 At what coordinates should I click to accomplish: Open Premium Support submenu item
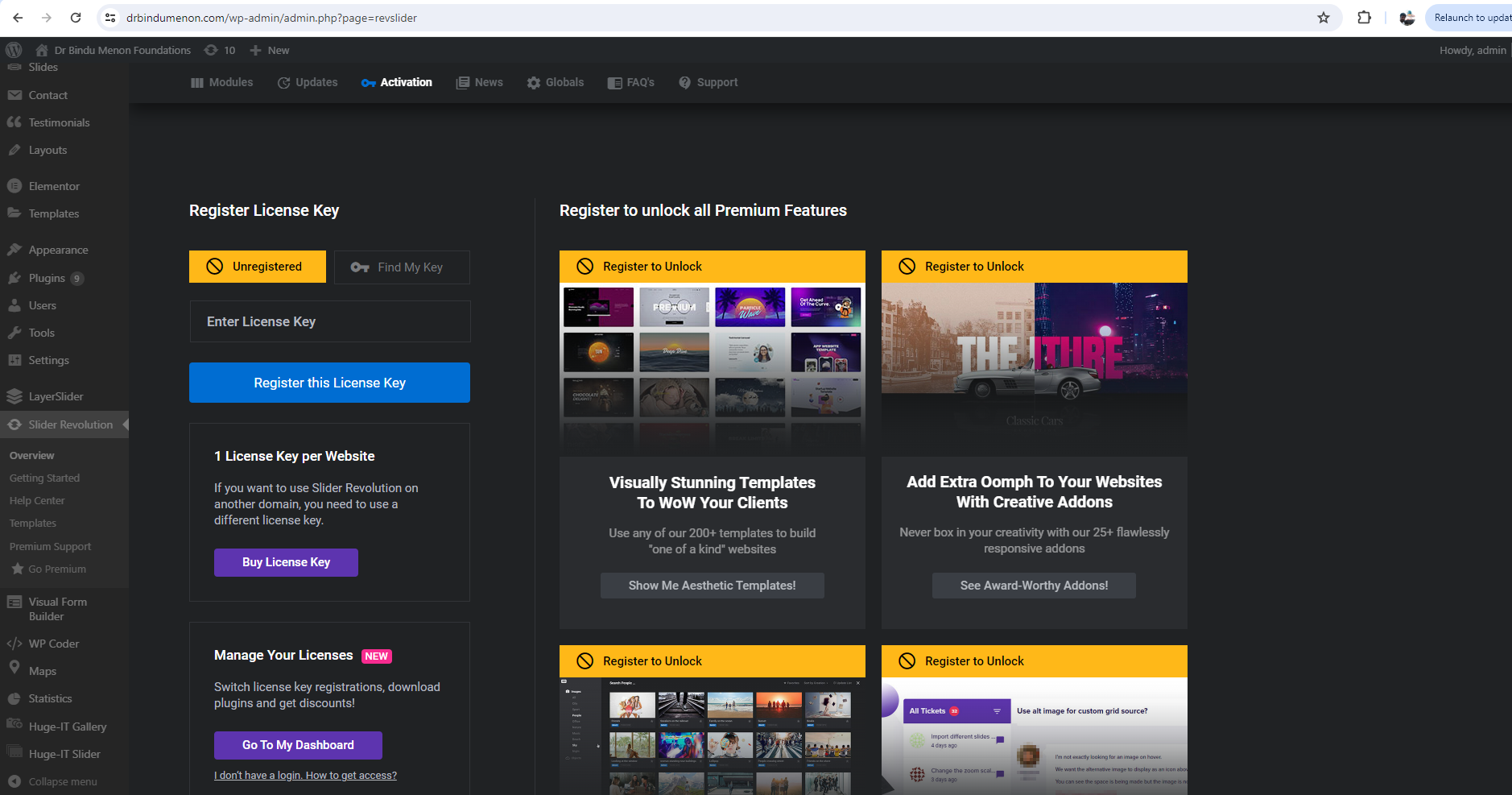tap(50, 546)
